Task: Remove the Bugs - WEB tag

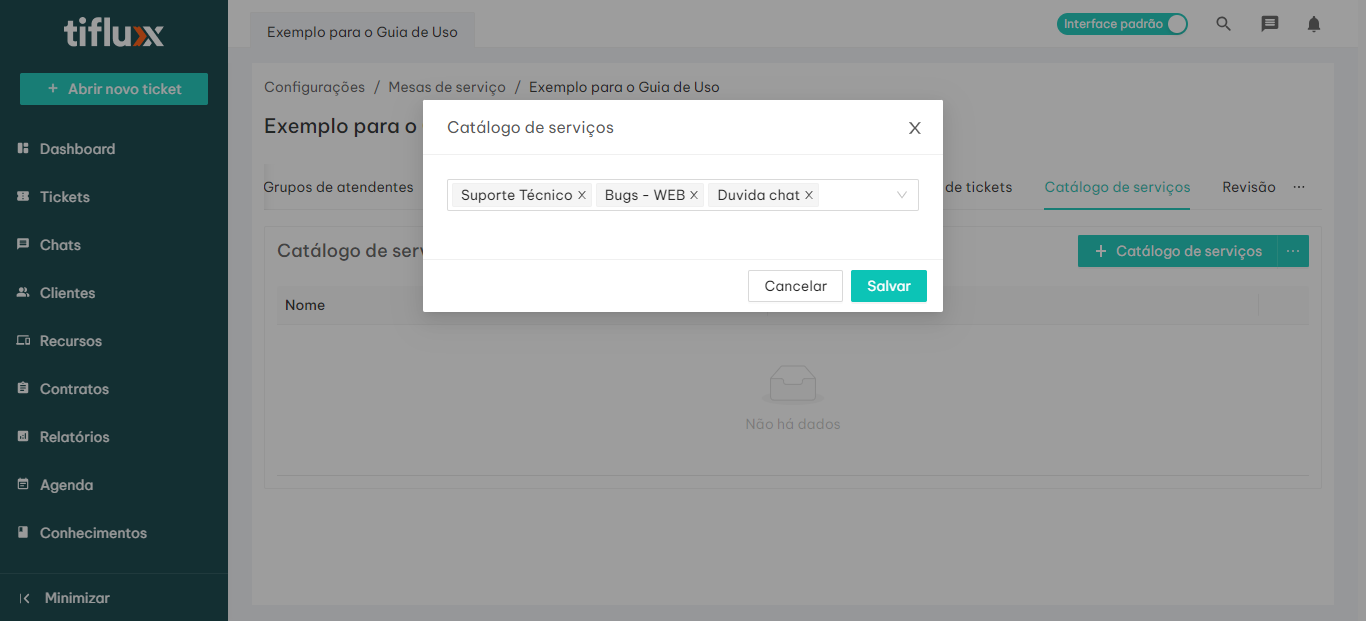Action: click(x=694, y=195)
